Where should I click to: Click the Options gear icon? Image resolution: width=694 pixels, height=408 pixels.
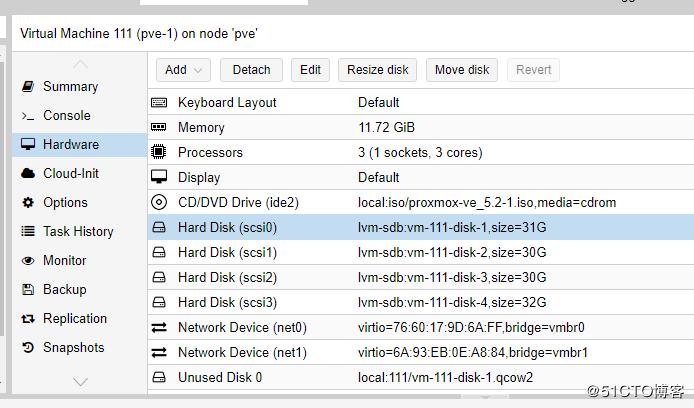[x=28, y=202]
